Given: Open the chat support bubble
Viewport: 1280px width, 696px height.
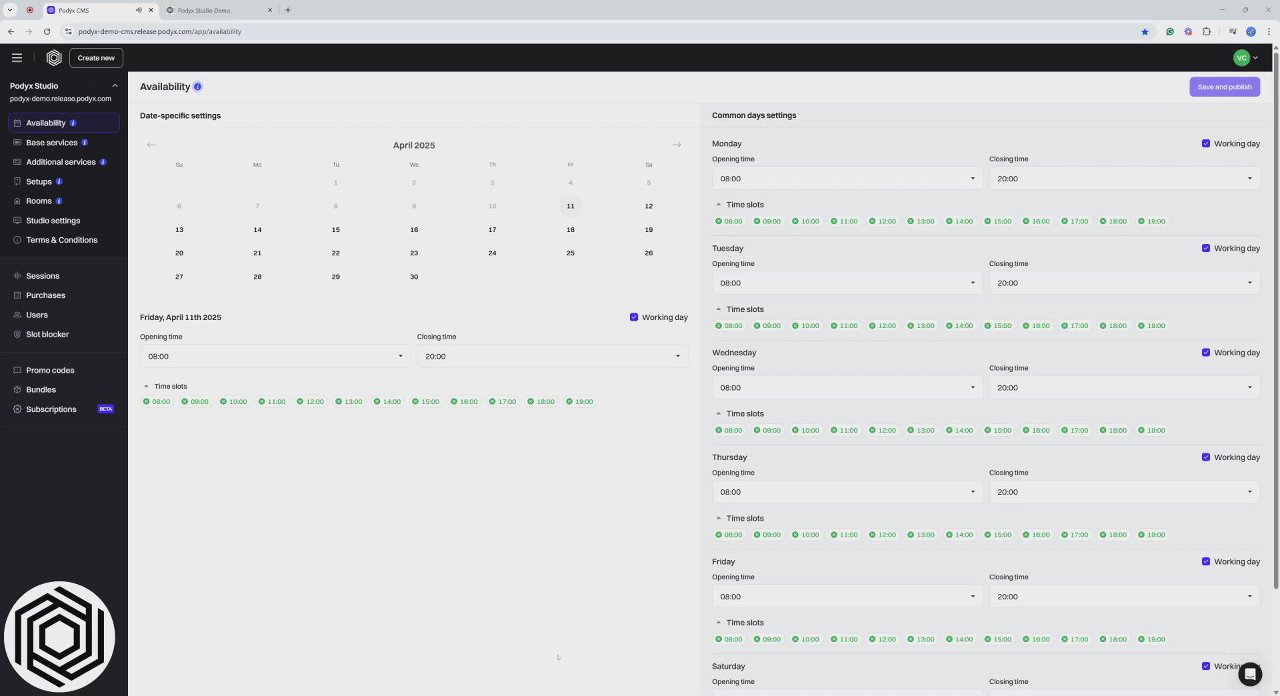Looking at the screenshot, I should [x=1250, y=674].
